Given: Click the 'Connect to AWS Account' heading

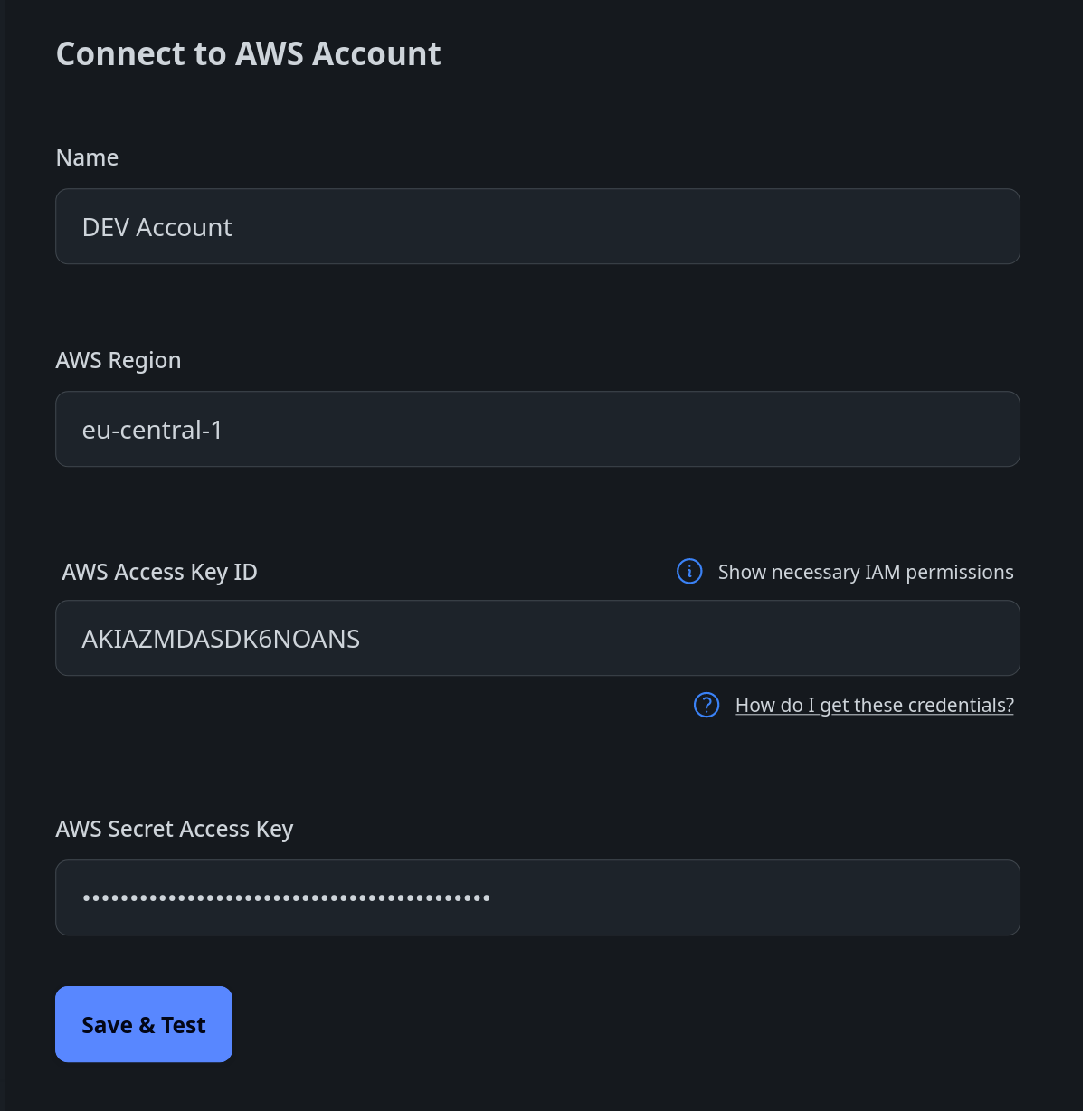Looking at the screenshot, I should [249, 53].
